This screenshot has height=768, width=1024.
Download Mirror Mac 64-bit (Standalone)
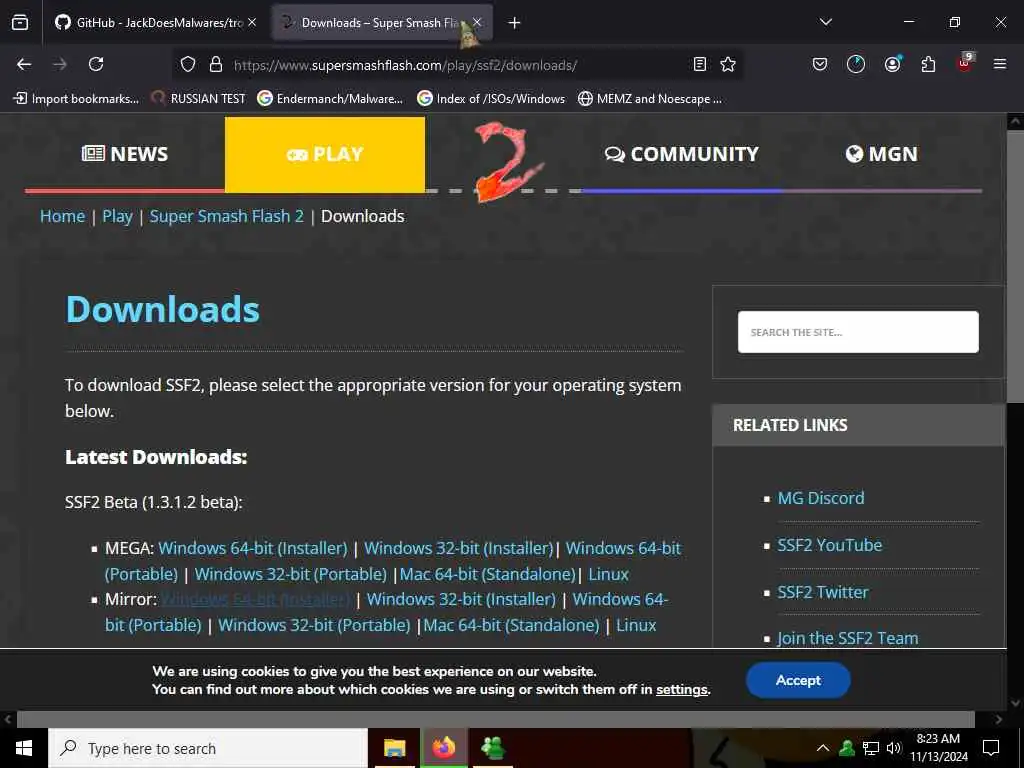pyautogui.click(x=511, y=625)
